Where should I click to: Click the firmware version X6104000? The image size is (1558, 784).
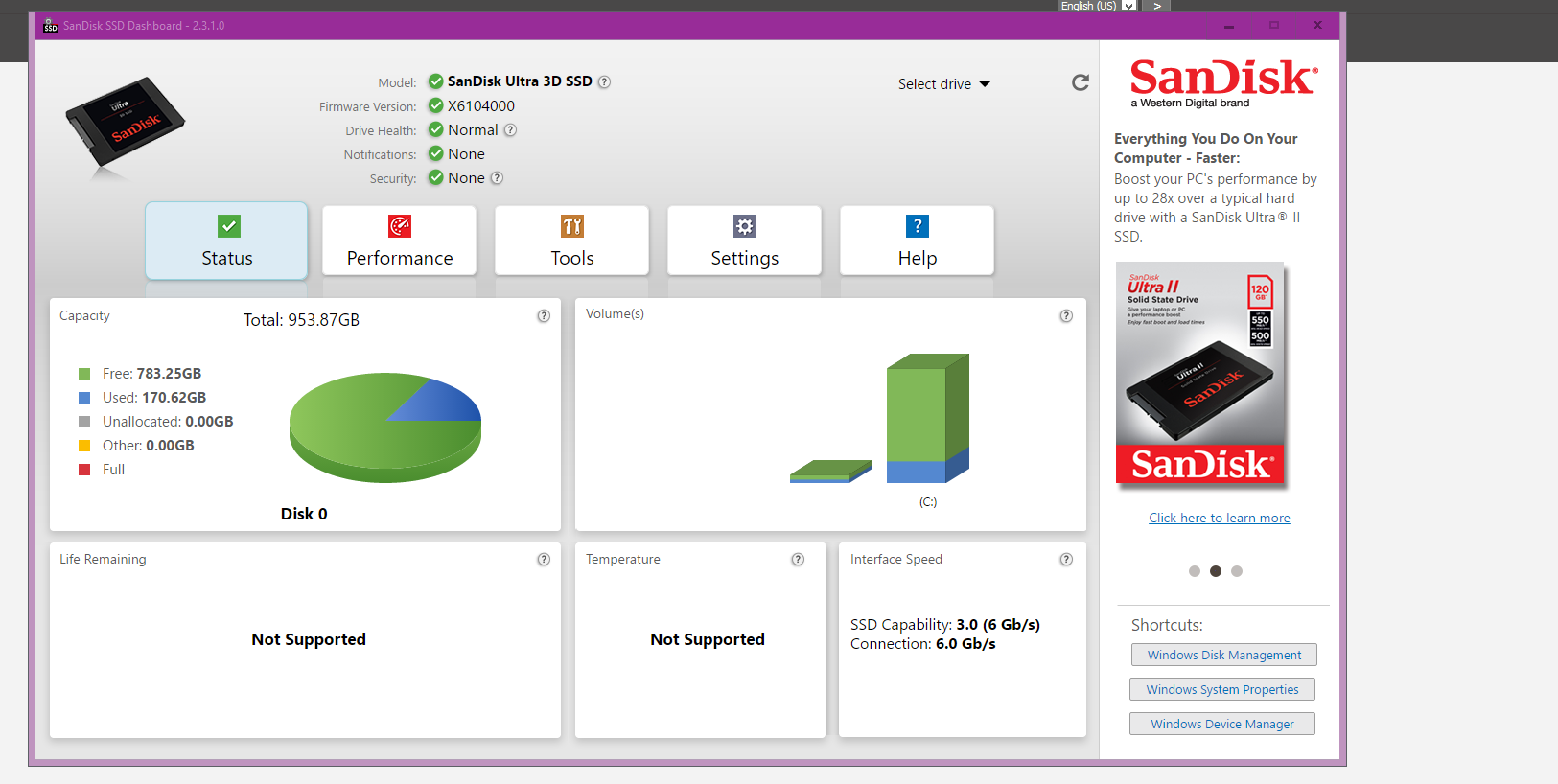(481, 106)
